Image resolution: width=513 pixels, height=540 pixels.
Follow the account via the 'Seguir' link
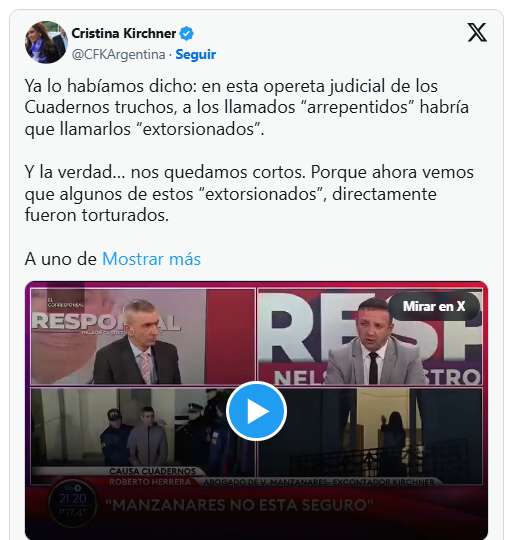tap(196, 54)
